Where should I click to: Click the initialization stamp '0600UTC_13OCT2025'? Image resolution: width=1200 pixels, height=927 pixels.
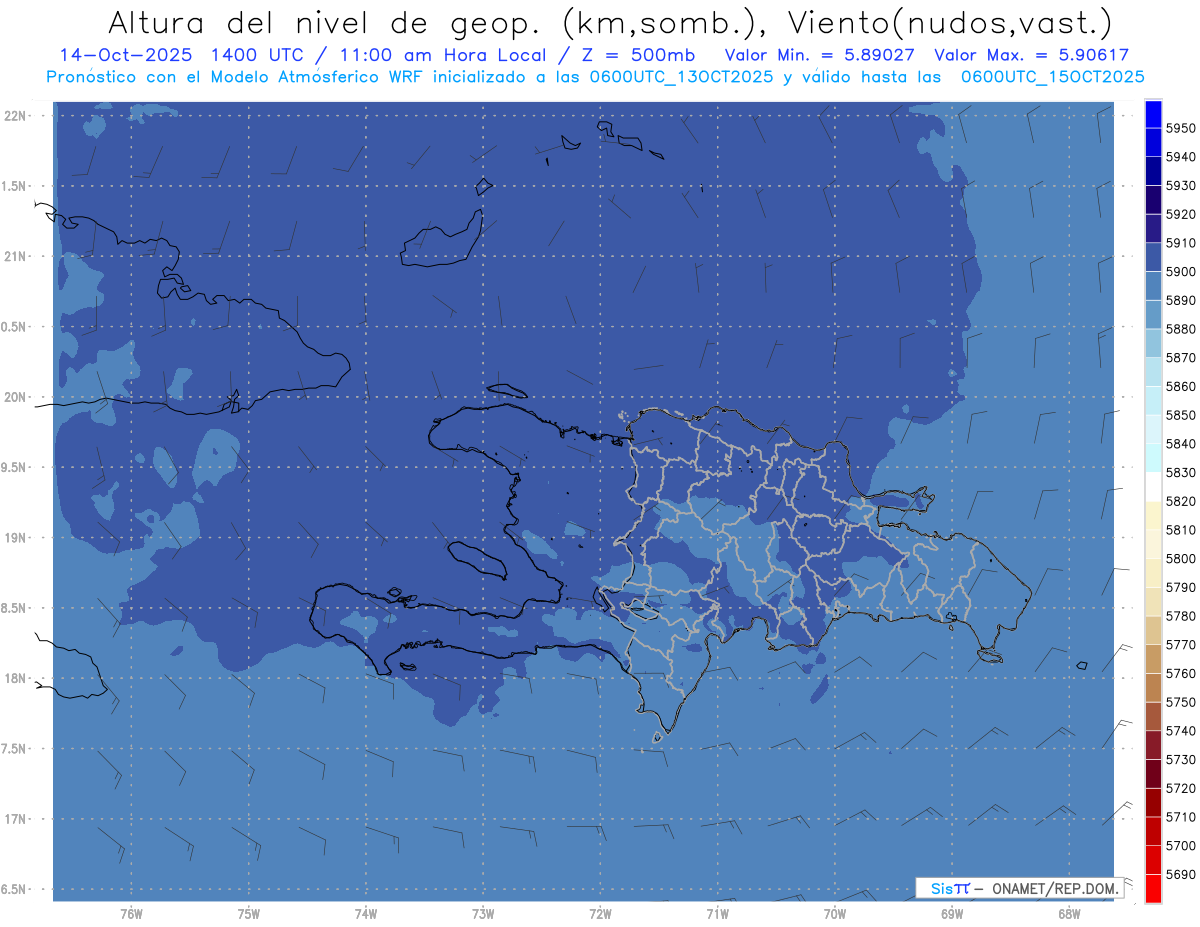pos(679,76)
